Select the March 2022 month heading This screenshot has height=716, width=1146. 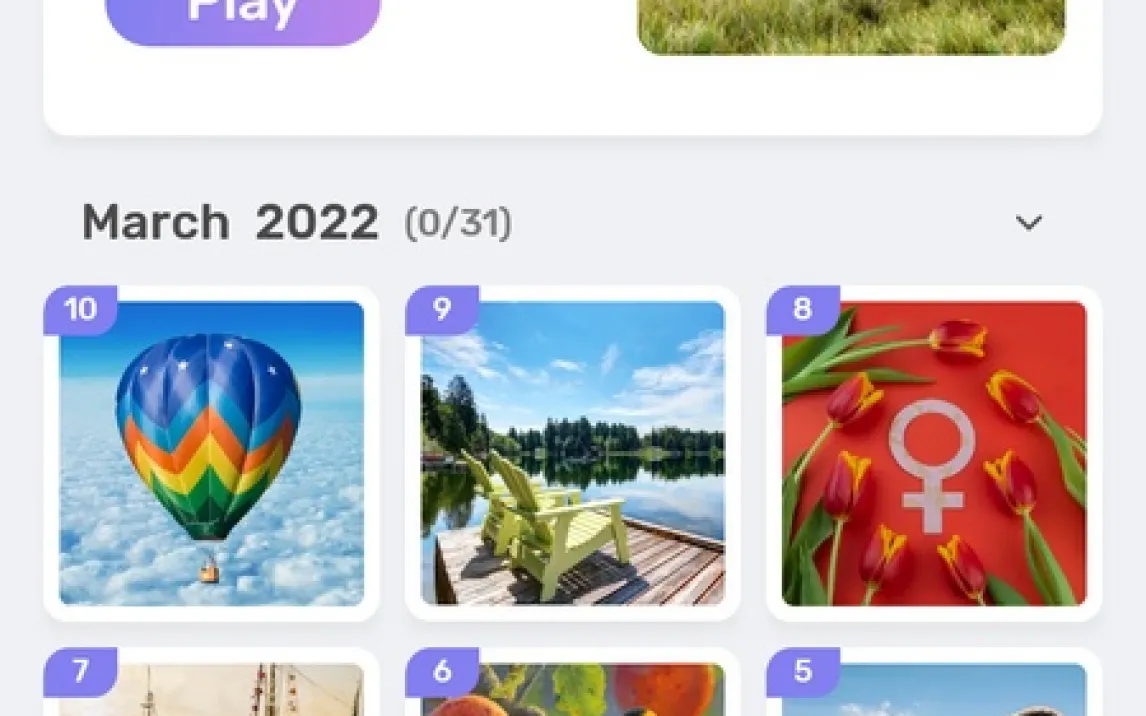coord(230,222)
